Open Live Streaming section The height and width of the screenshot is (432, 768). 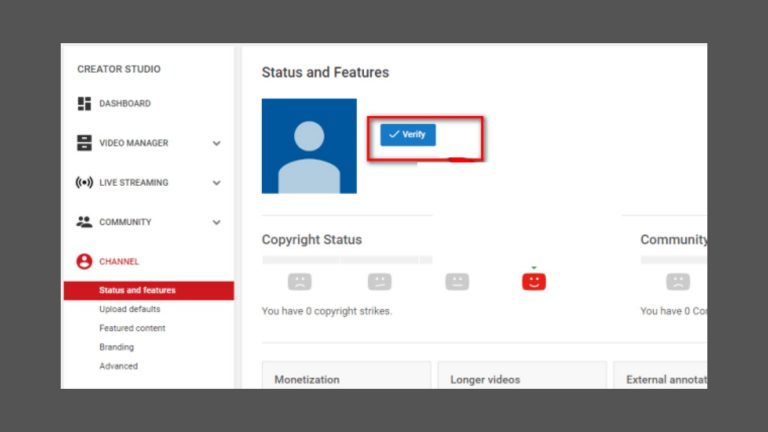[134, 183]
